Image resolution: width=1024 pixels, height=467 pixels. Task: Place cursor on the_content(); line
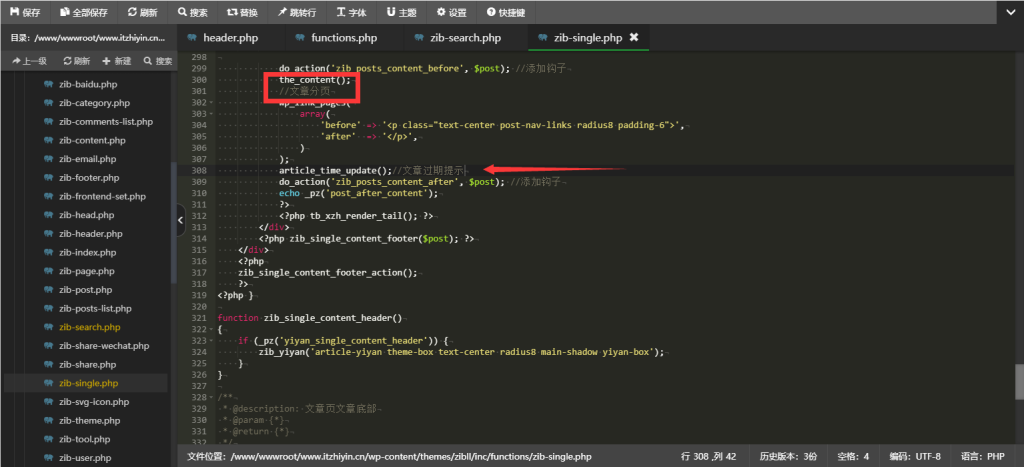pos(315,80)
